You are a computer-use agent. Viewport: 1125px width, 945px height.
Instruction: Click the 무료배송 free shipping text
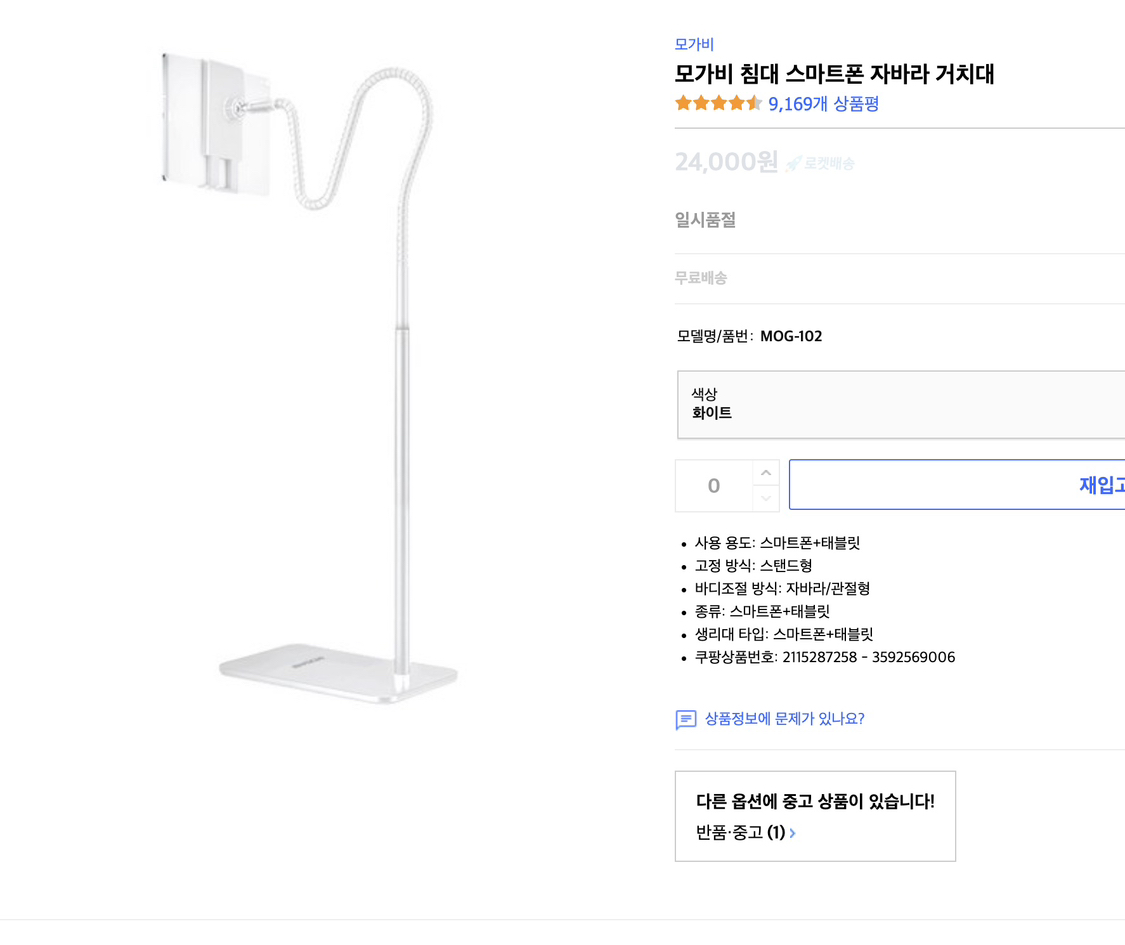(701, 278)
